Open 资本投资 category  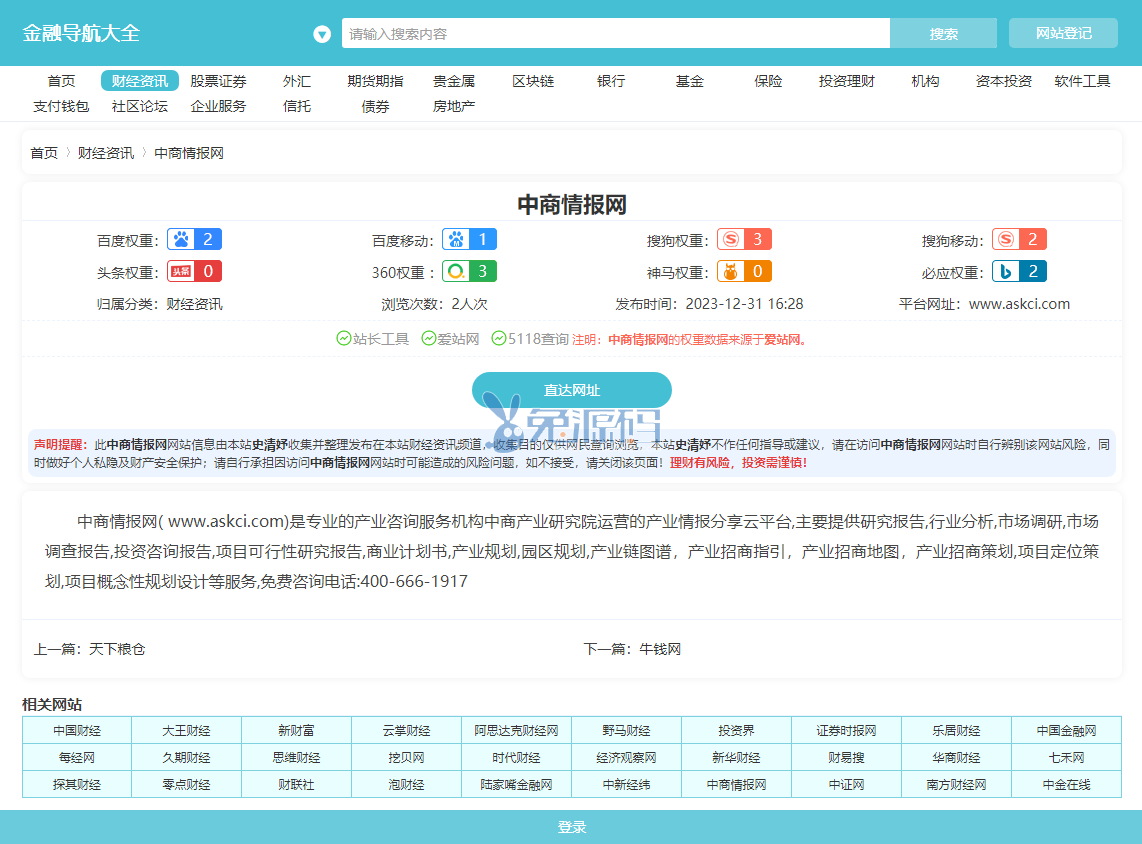tap(1004, 81)
